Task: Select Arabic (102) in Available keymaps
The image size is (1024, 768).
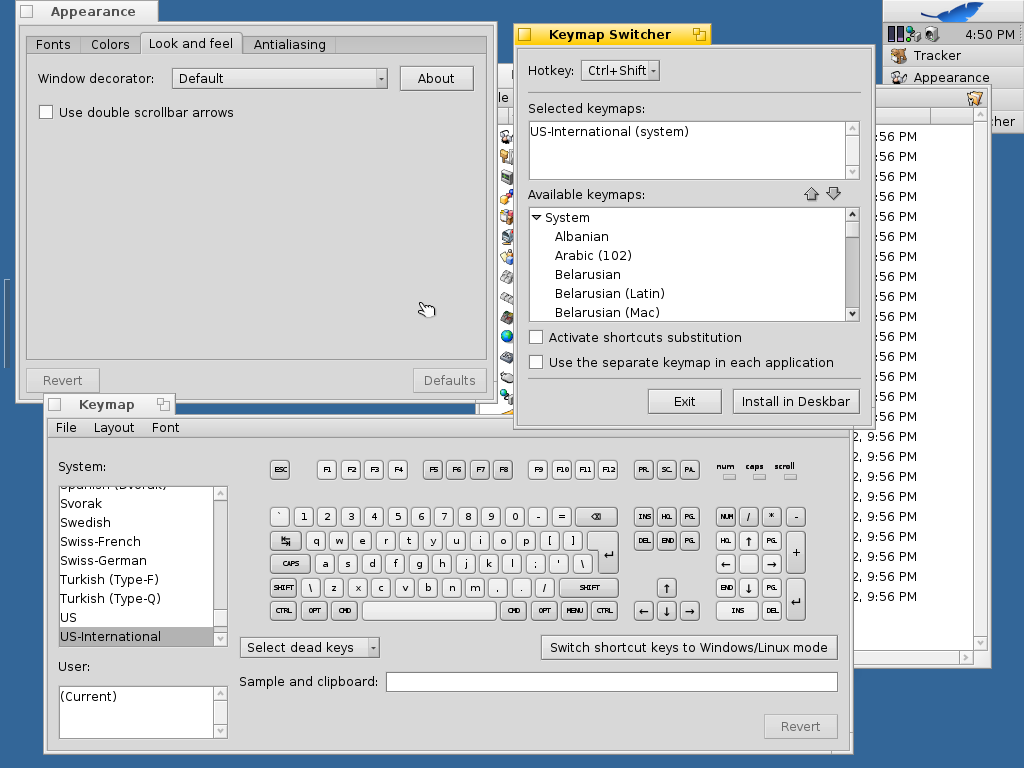Action: tap(687, 255)
